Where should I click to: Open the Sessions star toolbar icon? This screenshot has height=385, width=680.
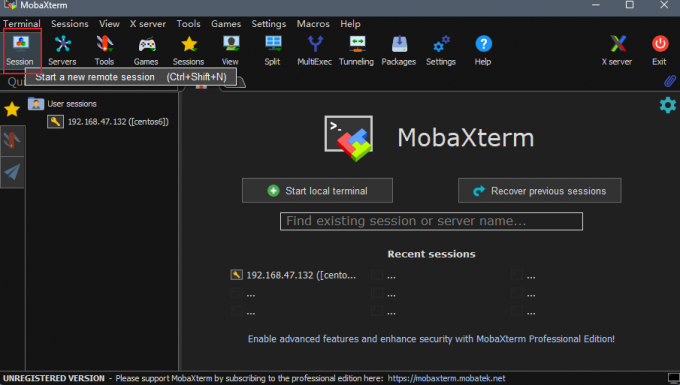(188, 50)
